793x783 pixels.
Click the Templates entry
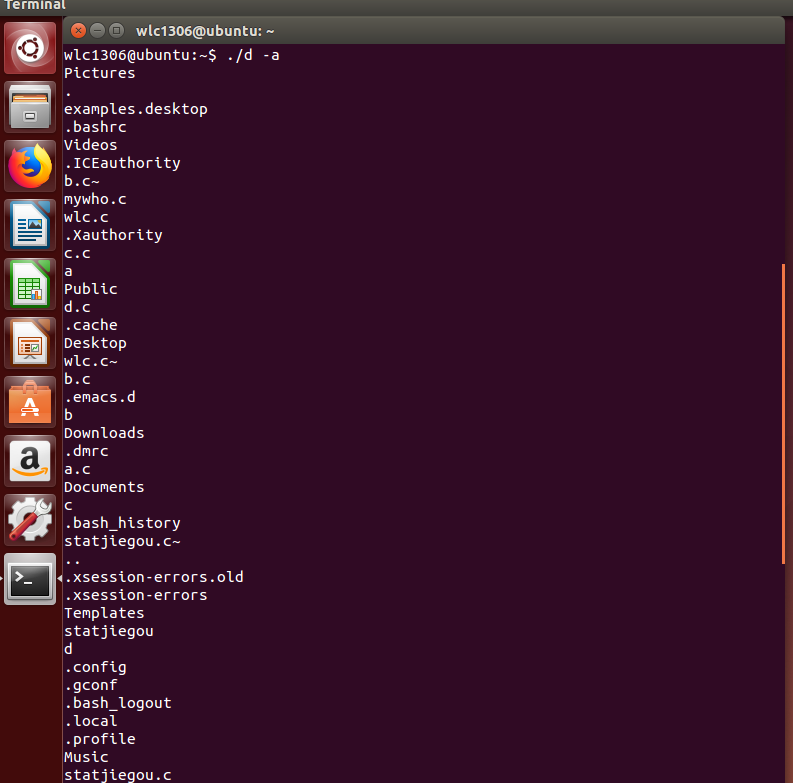(104, 613)
